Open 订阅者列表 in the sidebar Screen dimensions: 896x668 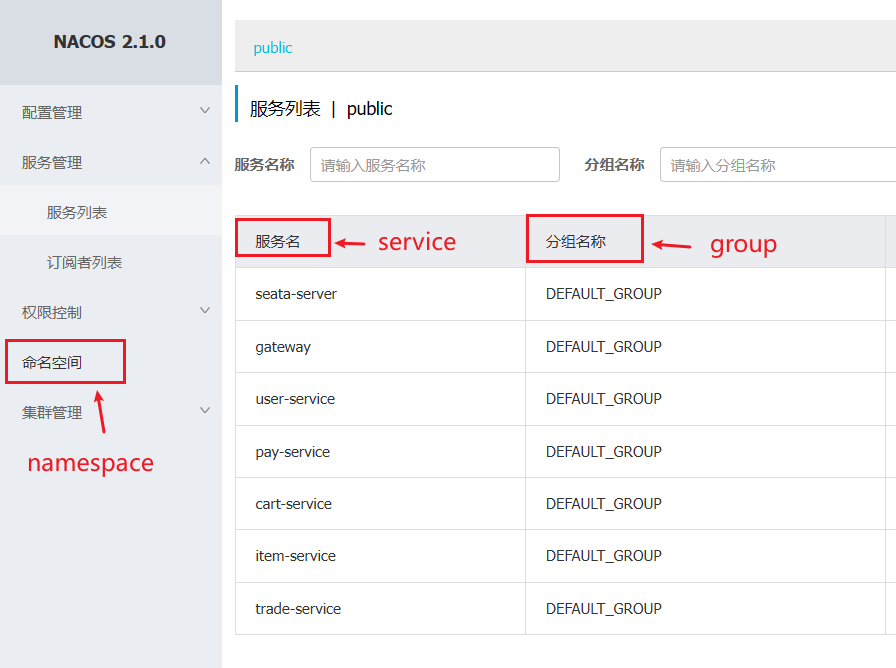84,262
